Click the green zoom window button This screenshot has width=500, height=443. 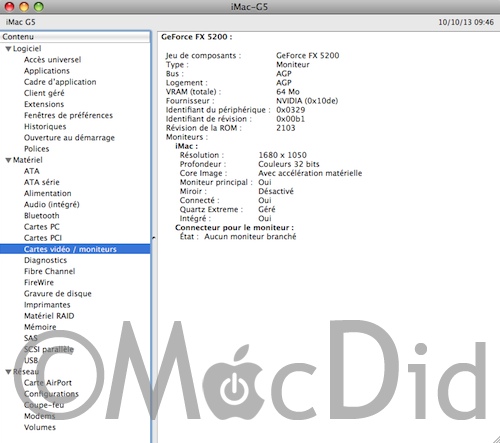[39, 7]
